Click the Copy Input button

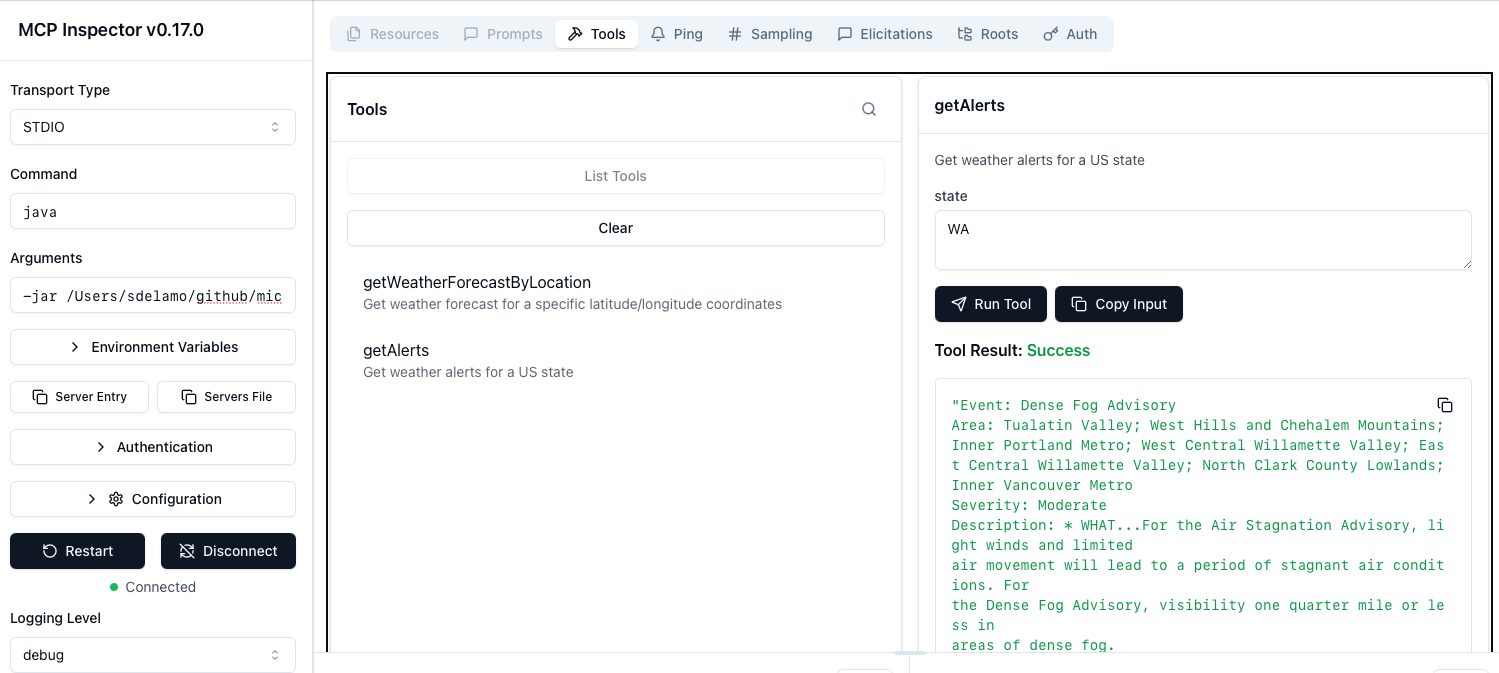click(x=1118, y=304)
